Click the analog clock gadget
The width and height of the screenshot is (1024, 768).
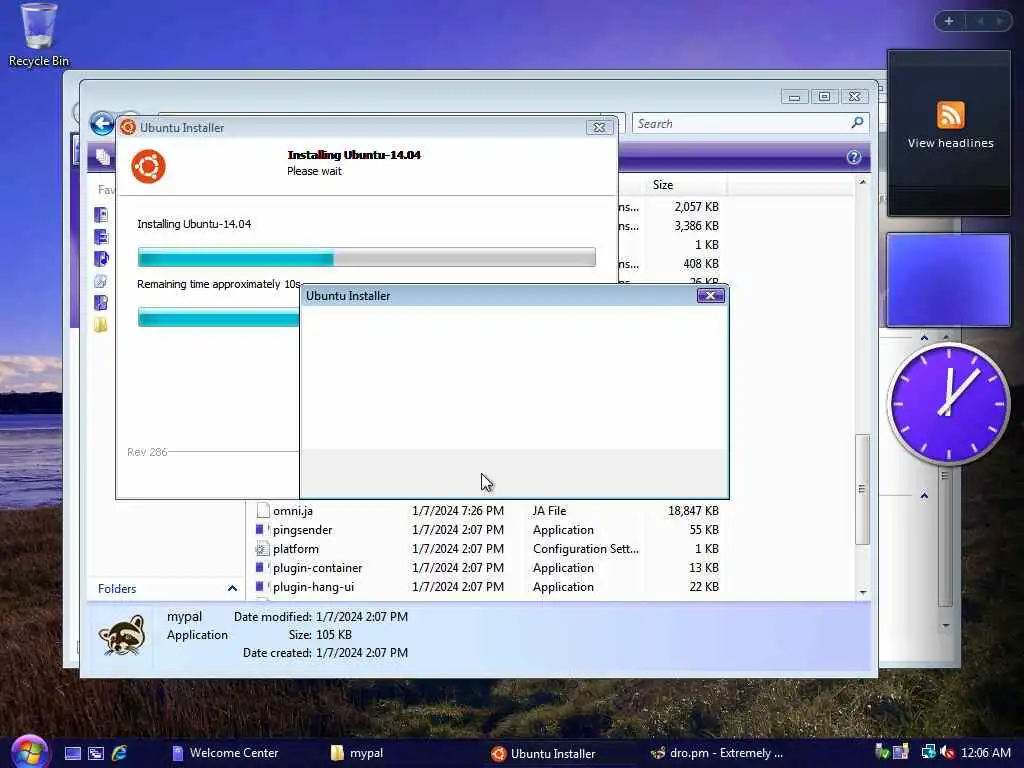tap(948, 404)
